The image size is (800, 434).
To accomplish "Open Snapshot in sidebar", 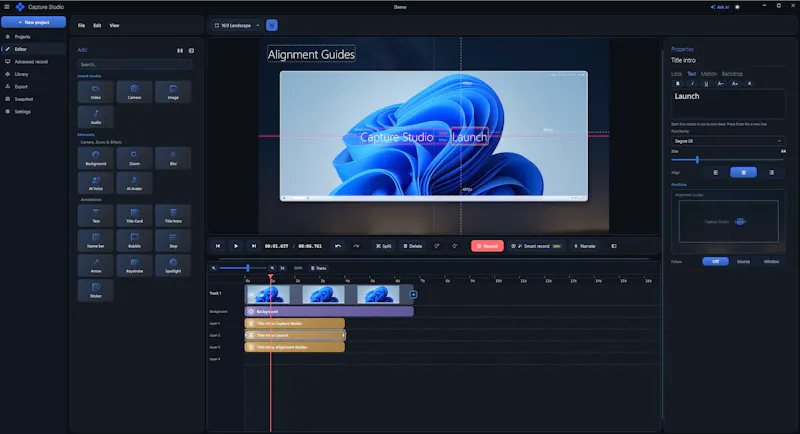I will tap(34, 99).
